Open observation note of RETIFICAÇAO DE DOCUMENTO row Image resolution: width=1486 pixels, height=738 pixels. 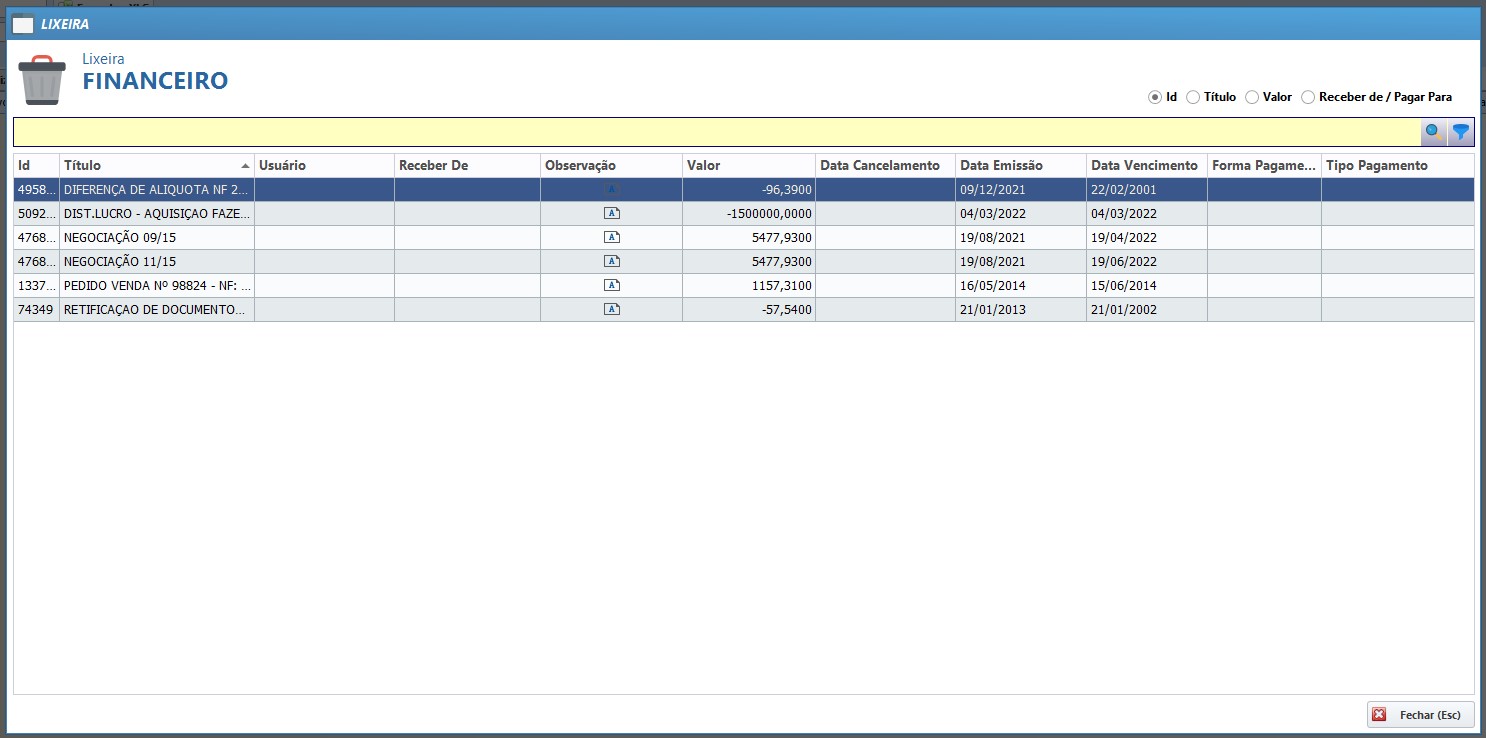click(612, 309)
